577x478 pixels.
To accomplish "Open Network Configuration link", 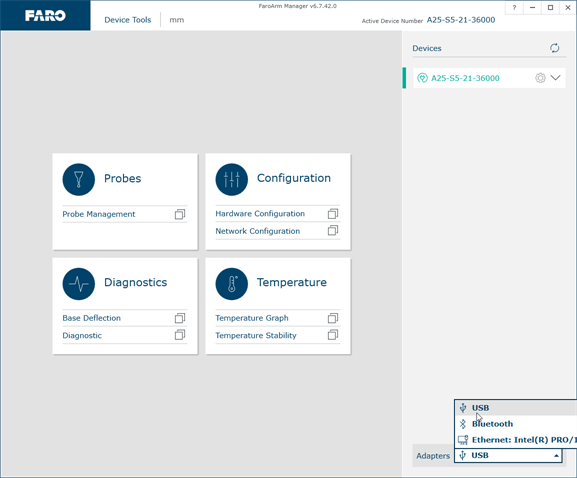I will pos(258,231).
